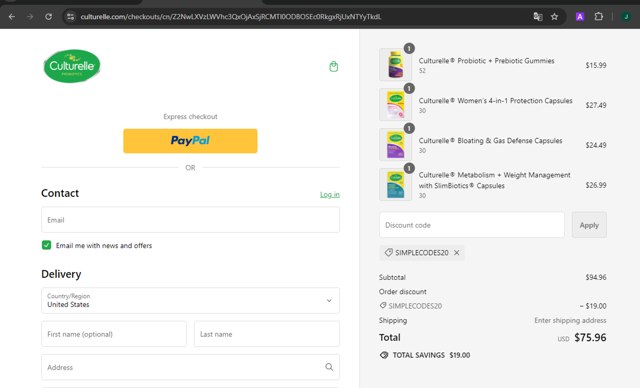The height and width of the screenshot is (388, 640).
Task: Open the Country/Region dropdown
Action: tap(190, 300)
